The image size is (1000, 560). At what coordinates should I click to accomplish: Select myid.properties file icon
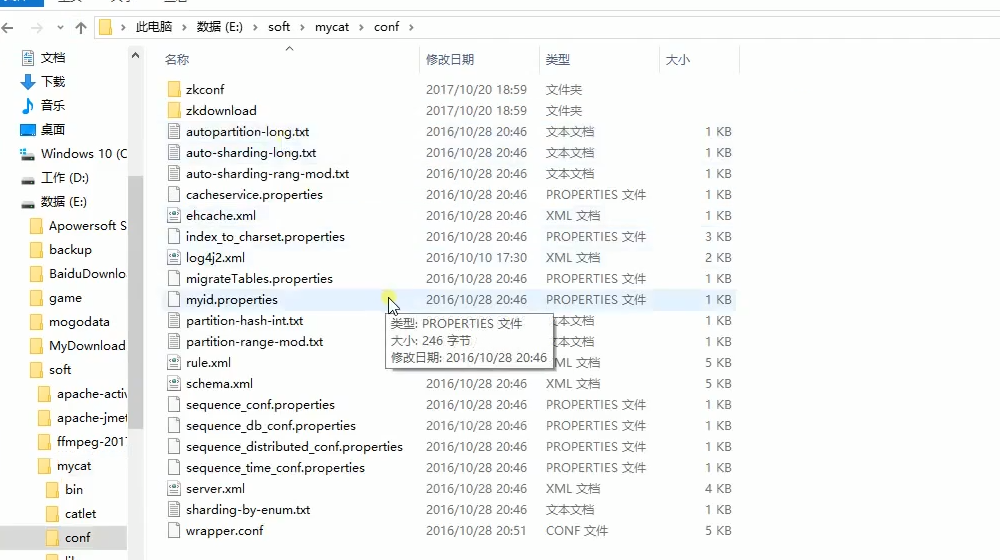[x=174, y=300]
